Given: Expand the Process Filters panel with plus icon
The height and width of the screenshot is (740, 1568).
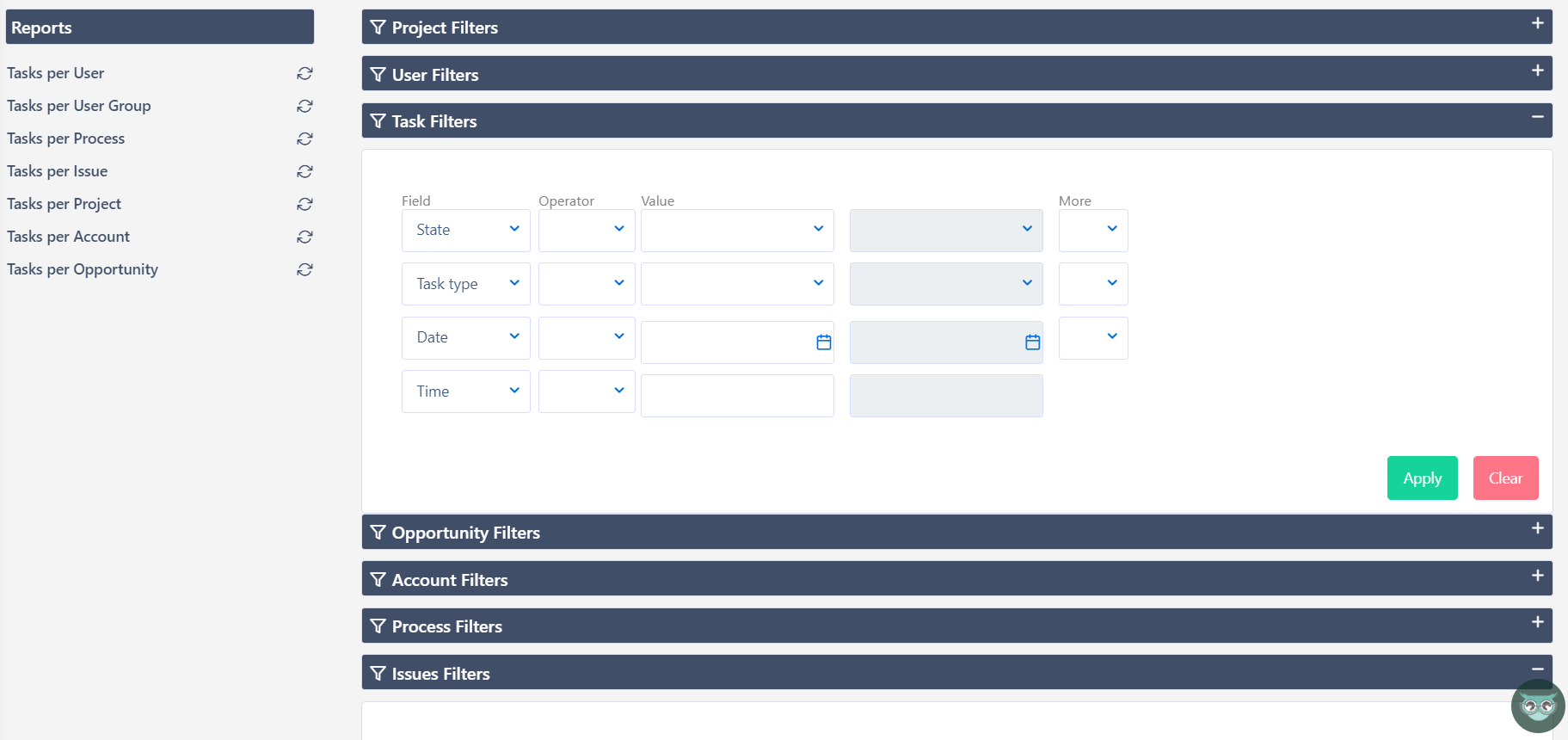Looking at the screenshot, I should point(1537,622).
